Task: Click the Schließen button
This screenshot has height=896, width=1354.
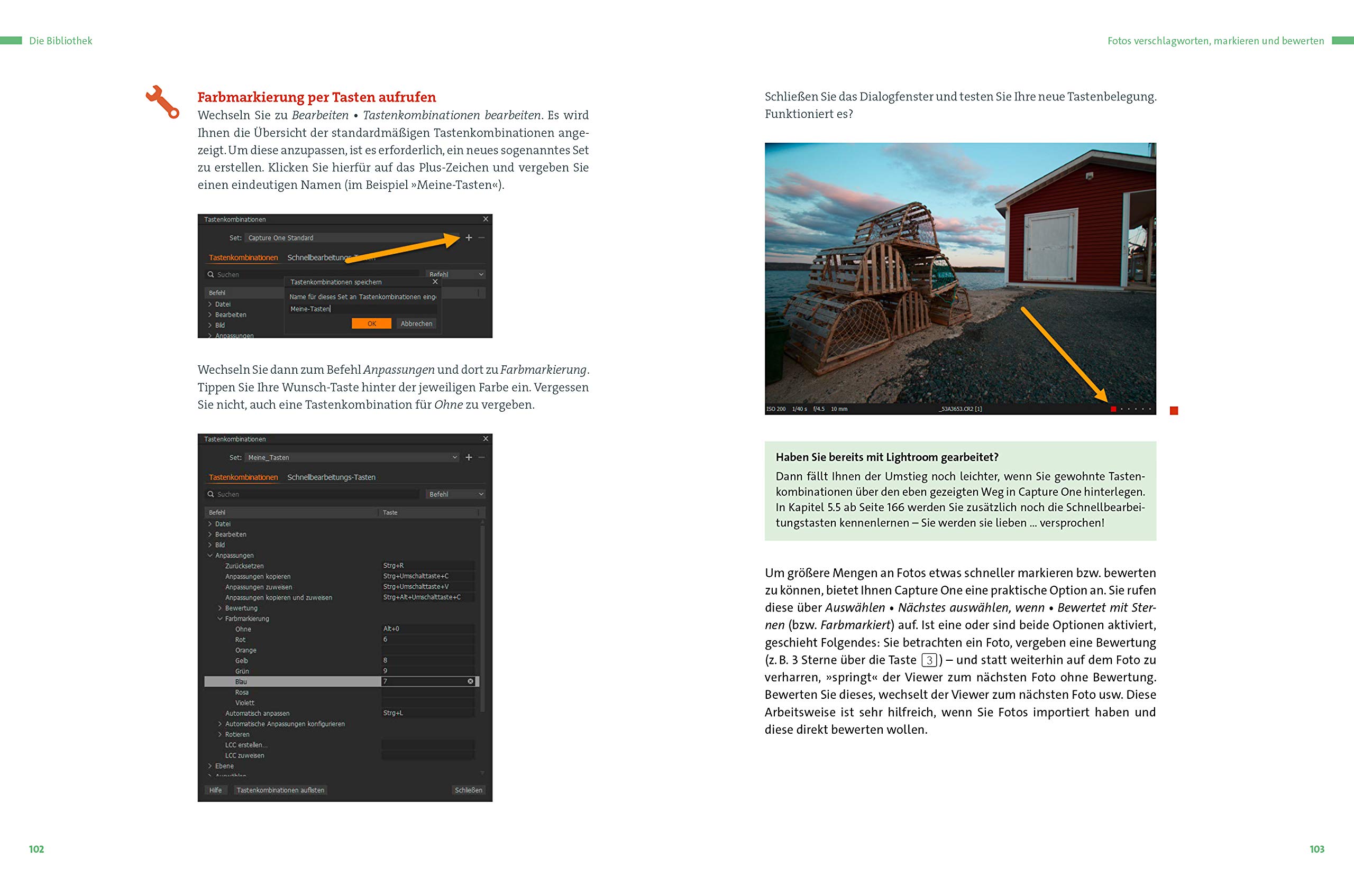Action: click(x=468, y=790)
